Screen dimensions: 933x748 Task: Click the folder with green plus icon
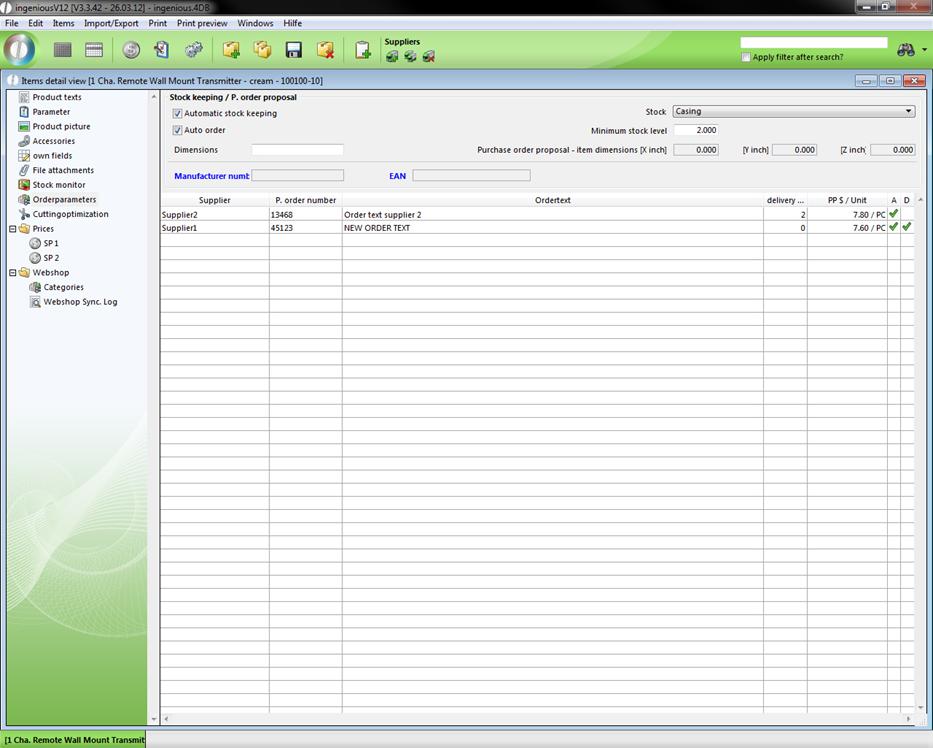point(231,50)
